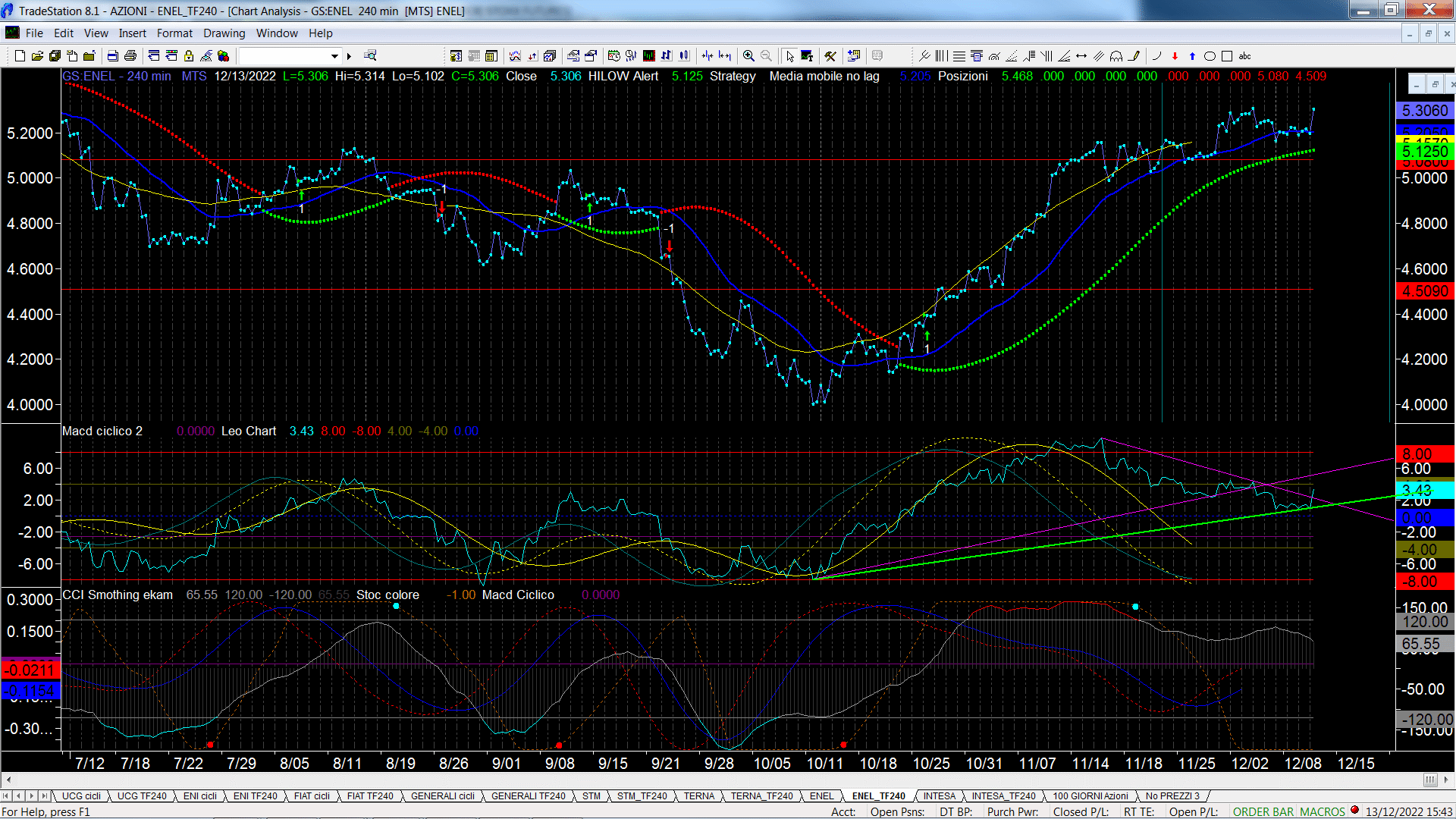Click the hammer and tools icon
Viewport: 1456px width, 819px height.
830,56
